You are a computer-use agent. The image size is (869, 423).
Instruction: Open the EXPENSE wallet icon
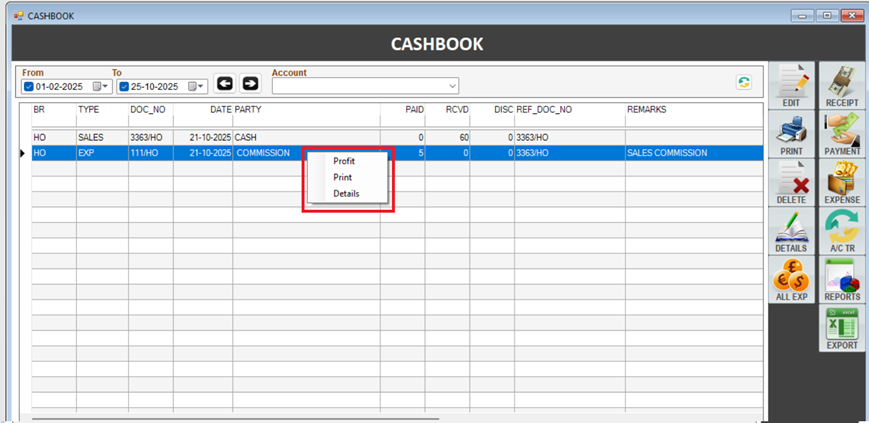click(x=842, y=182)
